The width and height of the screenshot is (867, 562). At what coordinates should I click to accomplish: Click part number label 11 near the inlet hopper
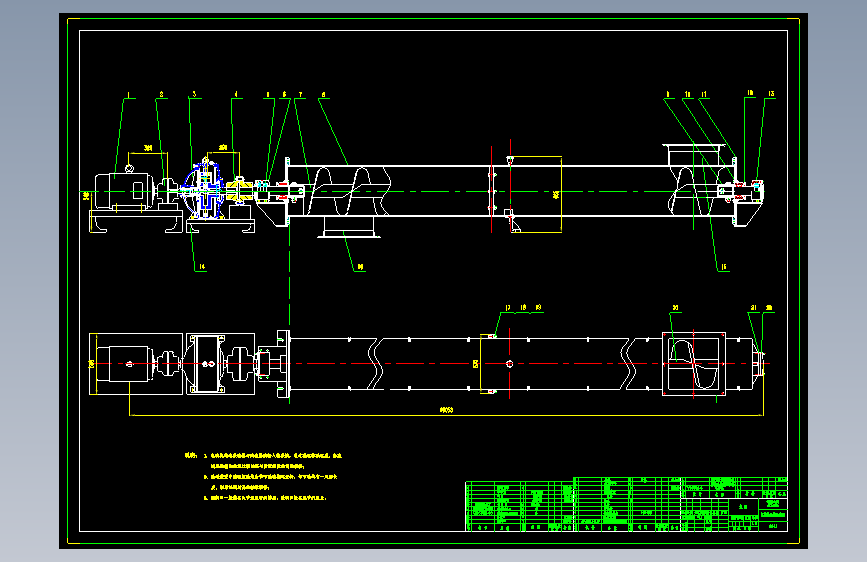coord(704,95)
